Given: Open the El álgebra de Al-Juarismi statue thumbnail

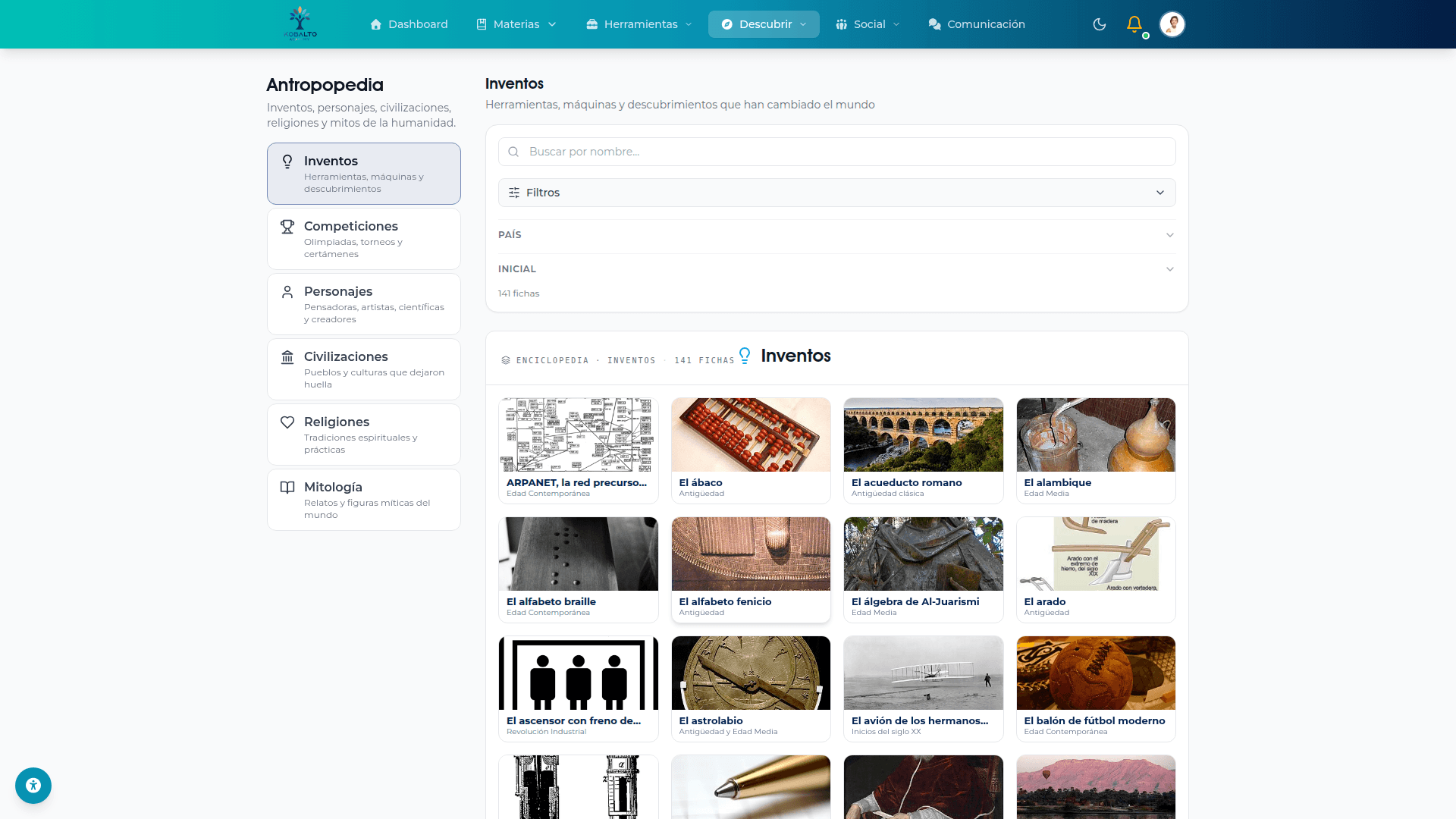Looking at the screenshot, I should pos(924,554).
